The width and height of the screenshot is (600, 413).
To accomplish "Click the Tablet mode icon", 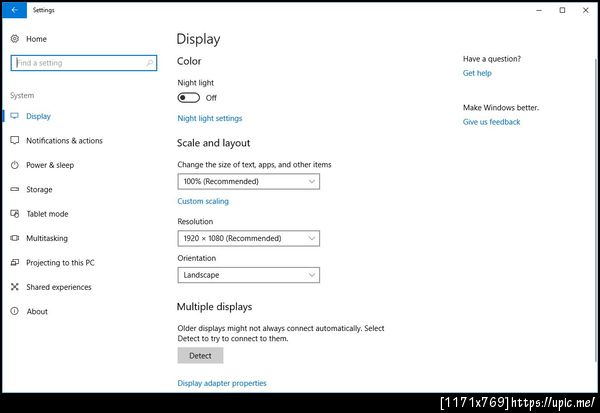I will pyautogui.click(x=15, y=214).
